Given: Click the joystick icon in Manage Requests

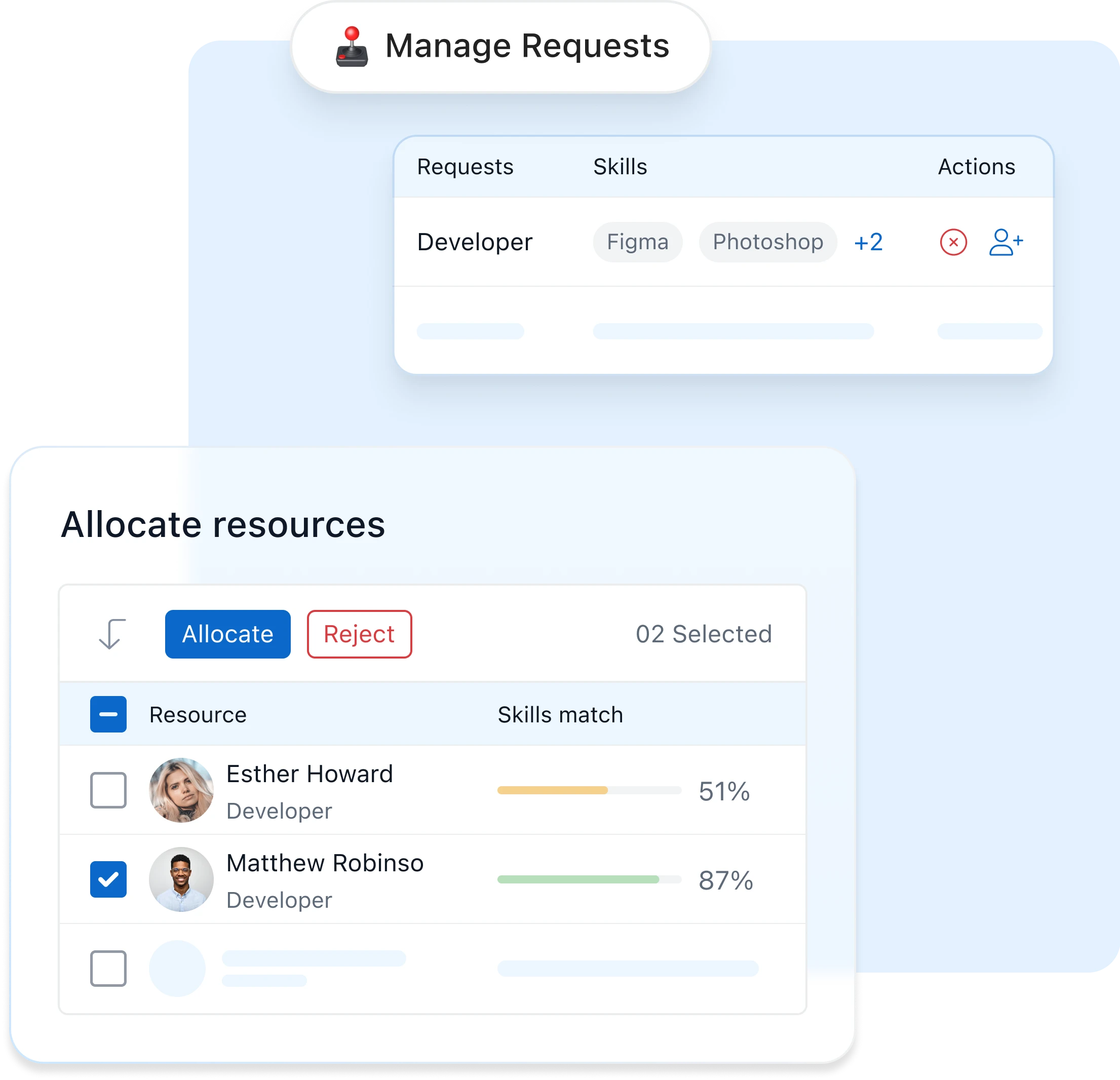Looking at the screenshot, I should (x=352, y=47).
